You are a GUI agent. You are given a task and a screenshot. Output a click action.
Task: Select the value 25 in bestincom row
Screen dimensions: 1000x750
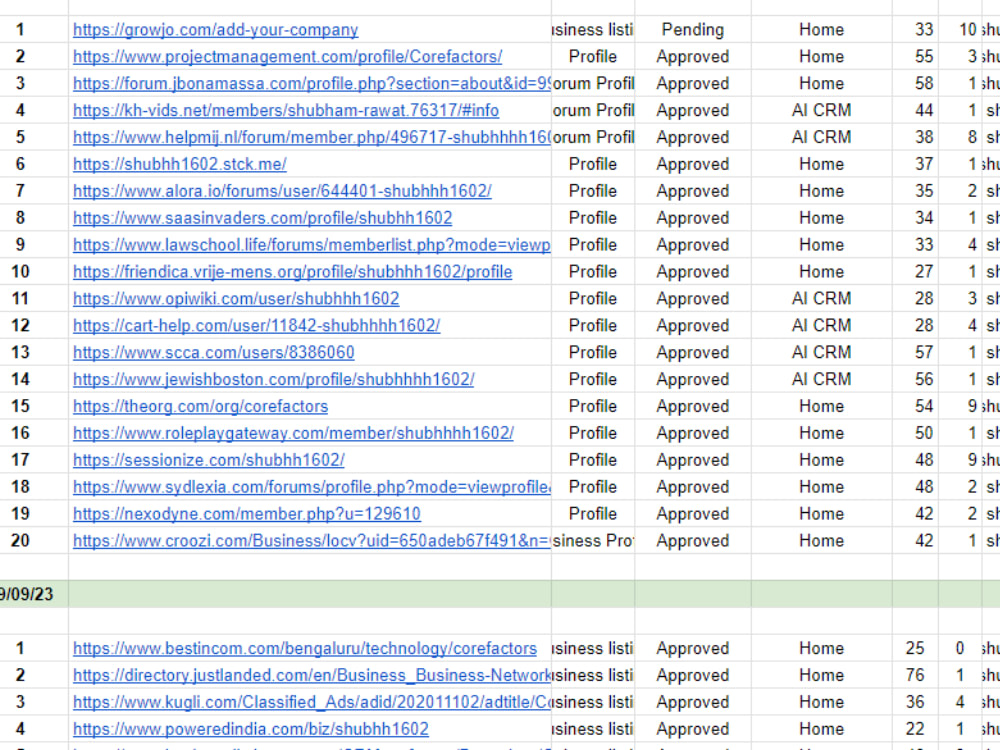pyautogui.click(x=915, y=648)
